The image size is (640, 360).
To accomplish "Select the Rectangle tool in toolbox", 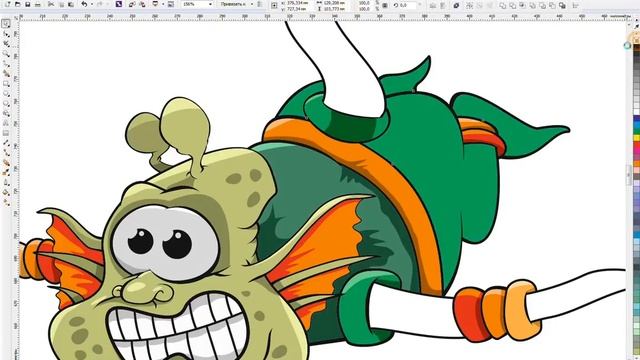I will 6,84.
